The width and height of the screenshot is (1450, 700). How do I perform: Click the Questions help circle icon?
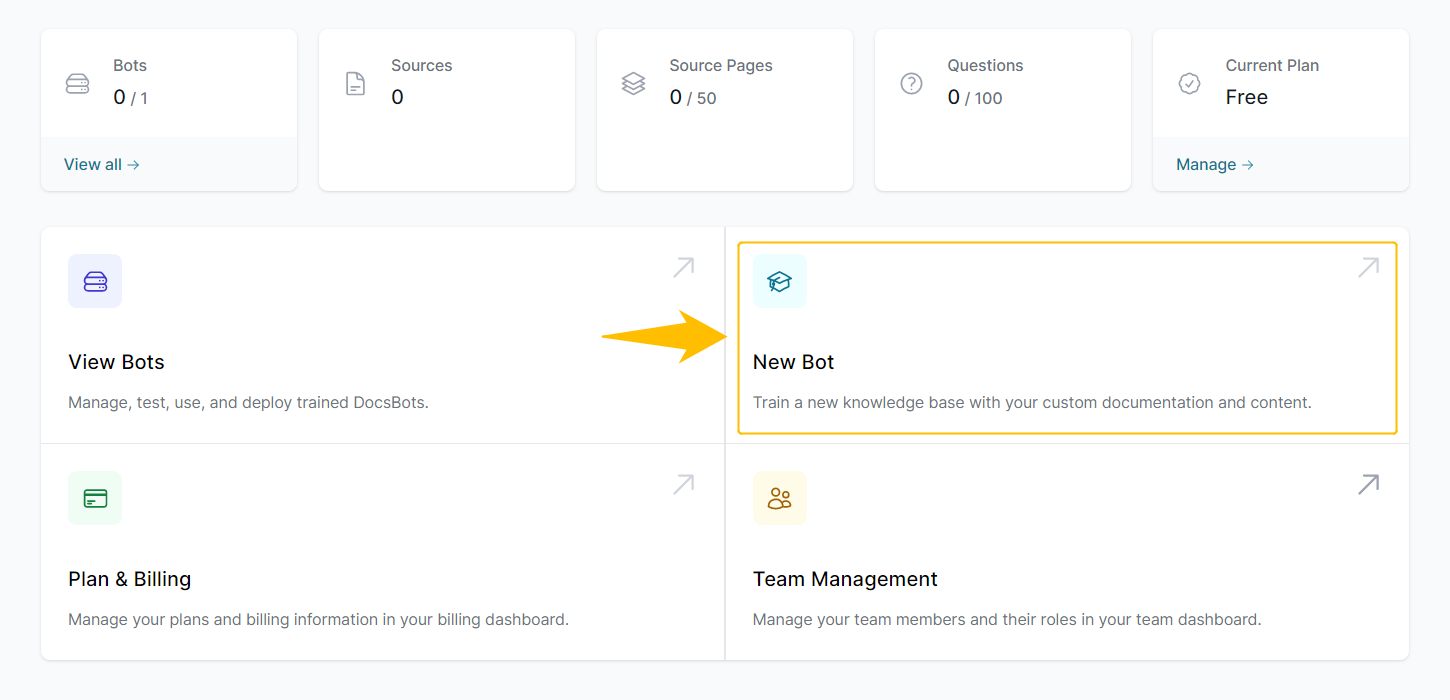911,84
